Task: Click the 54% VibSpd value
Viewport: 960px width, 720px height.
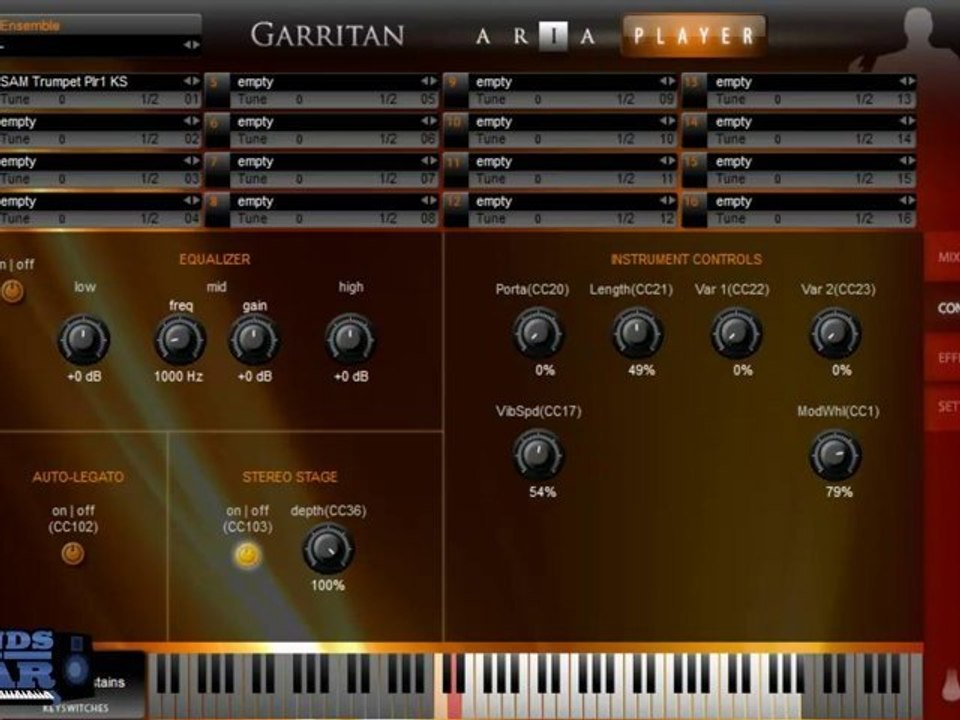Action: 542,492
